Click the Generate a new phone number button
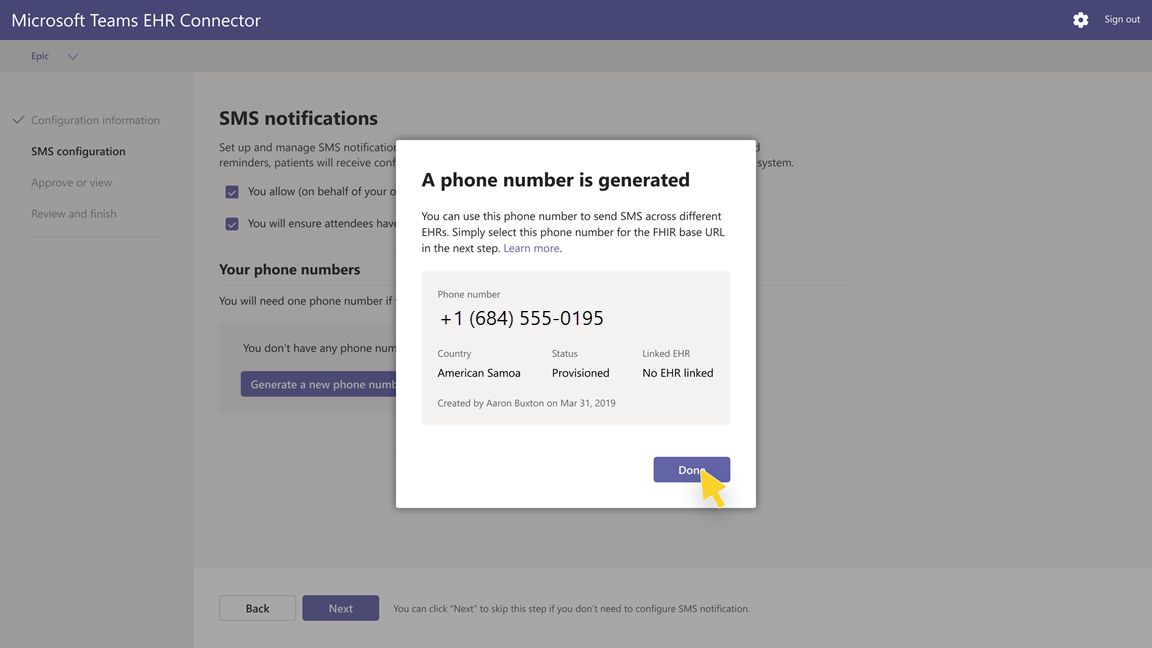This screenshot has height=648, width=1152. [x=319, y=384]
